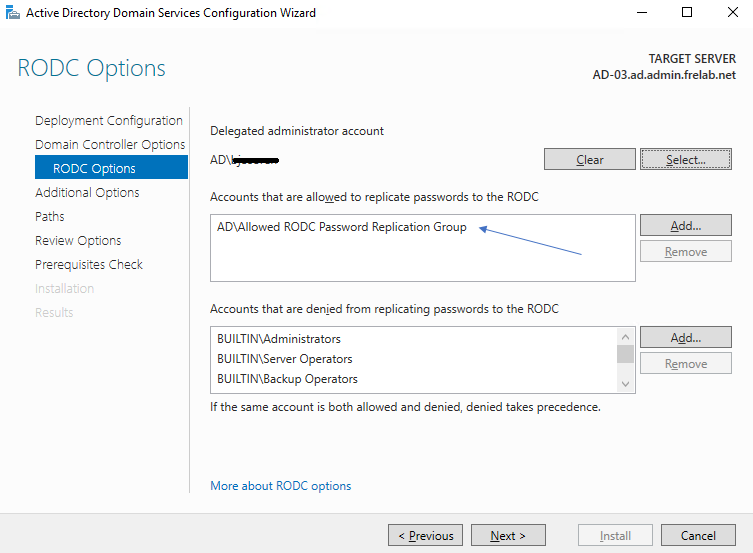Select BUILTIN\Server Operators in denied list

(x=284, y=359)
